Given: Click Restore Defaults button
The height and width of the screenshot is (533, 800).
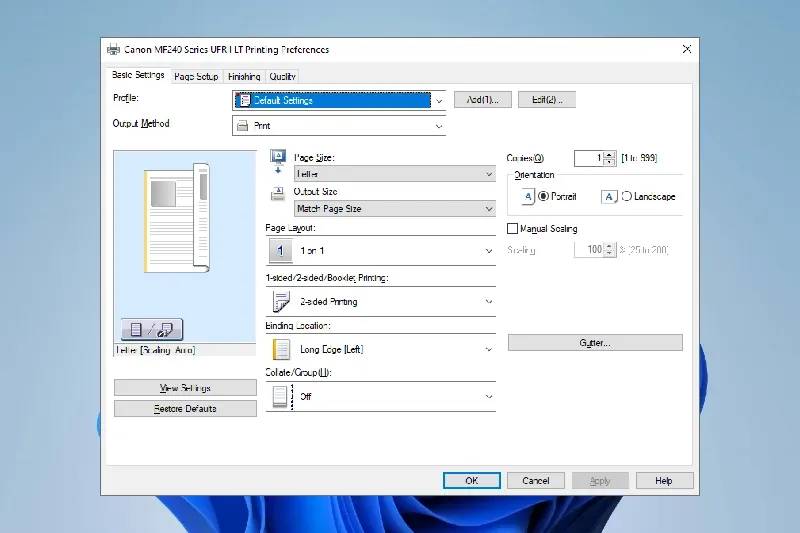Looking at the screenshot, I should [185, 409].
